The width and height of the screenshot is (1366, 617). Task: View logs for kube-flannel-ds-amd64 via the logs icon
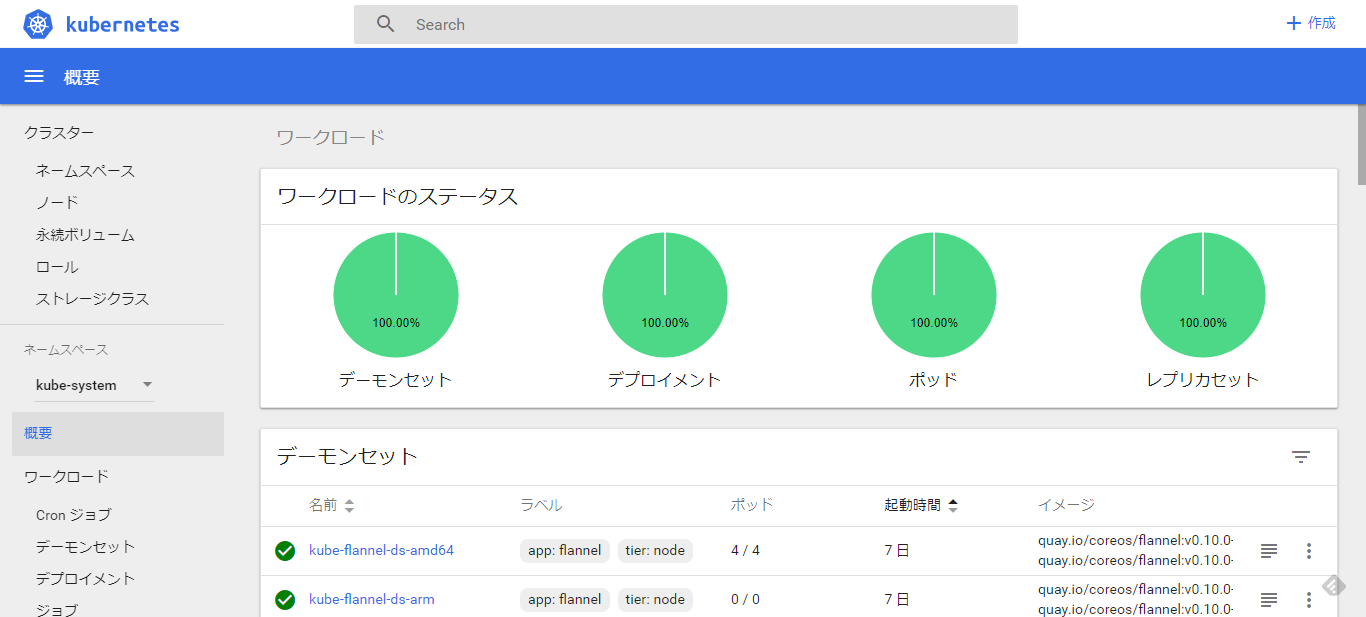coord(1268,550)
